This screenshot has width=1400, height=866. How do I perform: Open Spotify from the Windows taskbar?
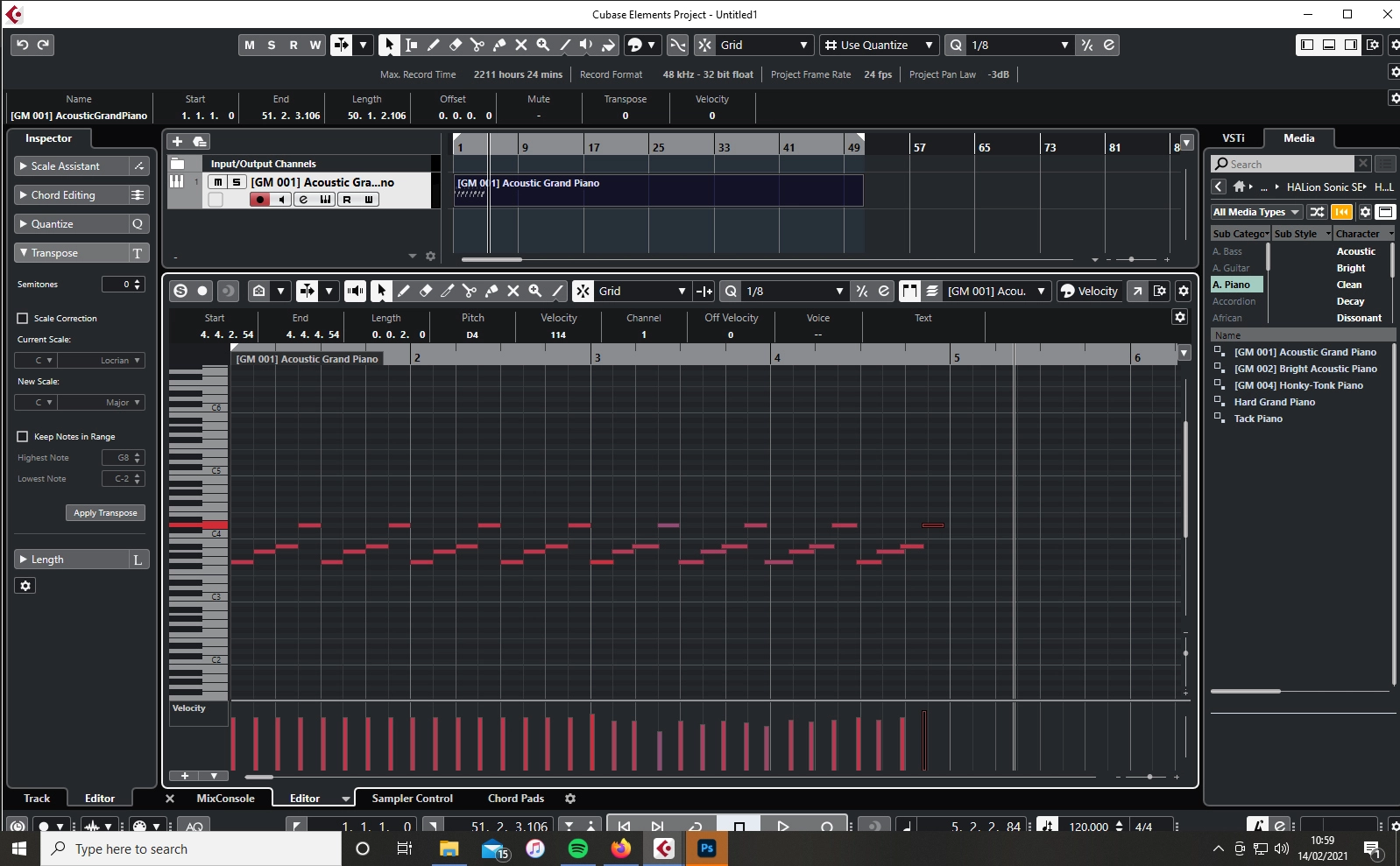tap(578, 848)
